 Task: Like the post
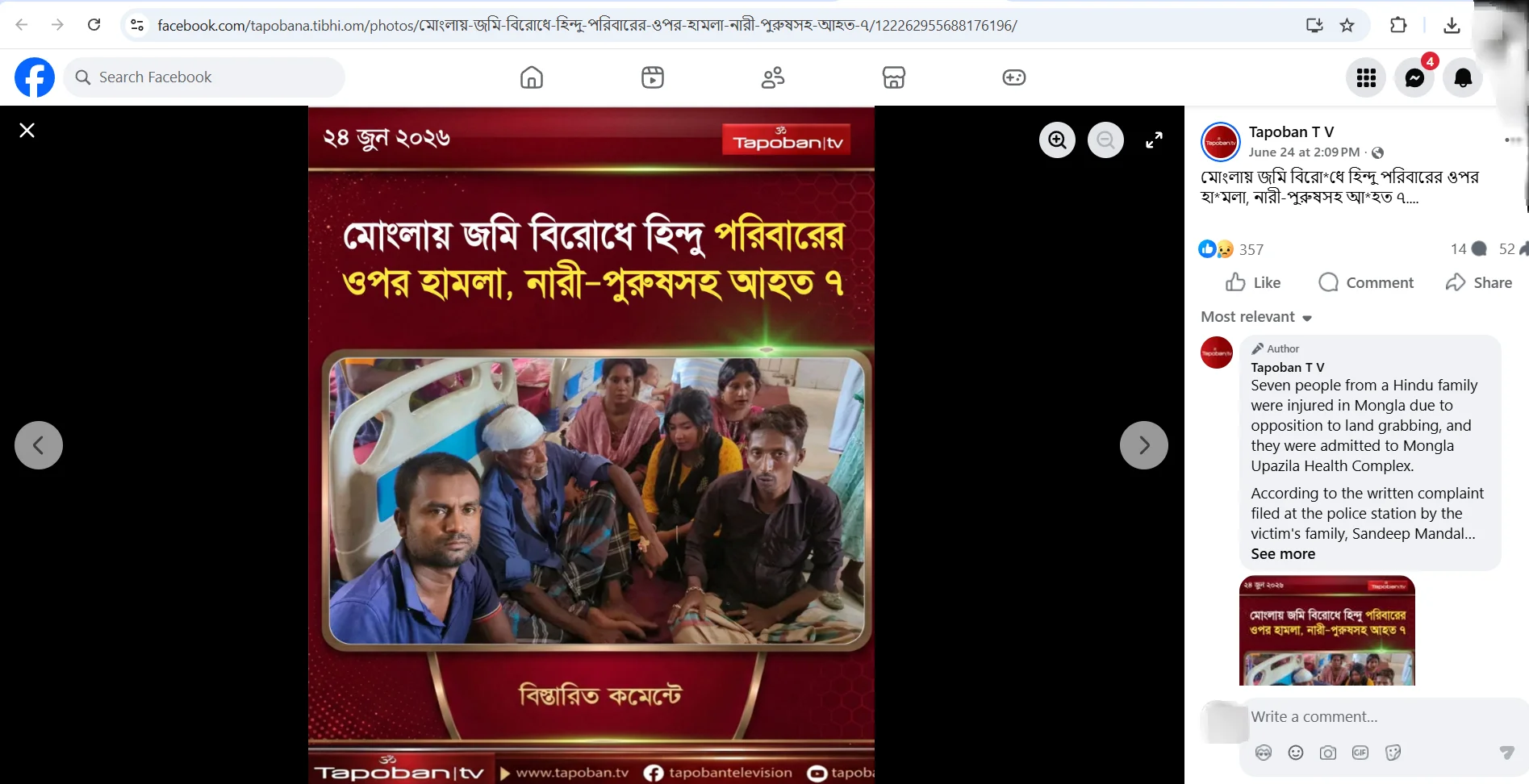pos(1253,282)
